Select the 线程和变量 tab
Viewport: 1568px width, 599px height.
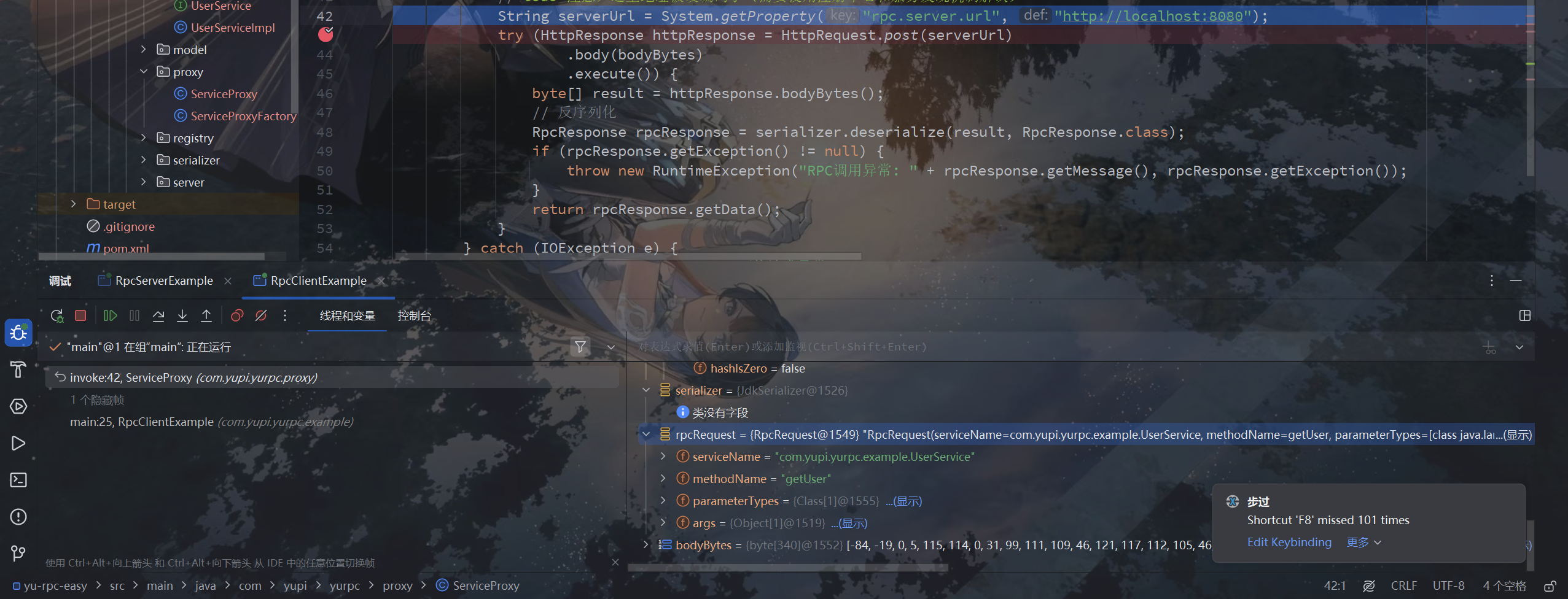[x=348, y=315]
